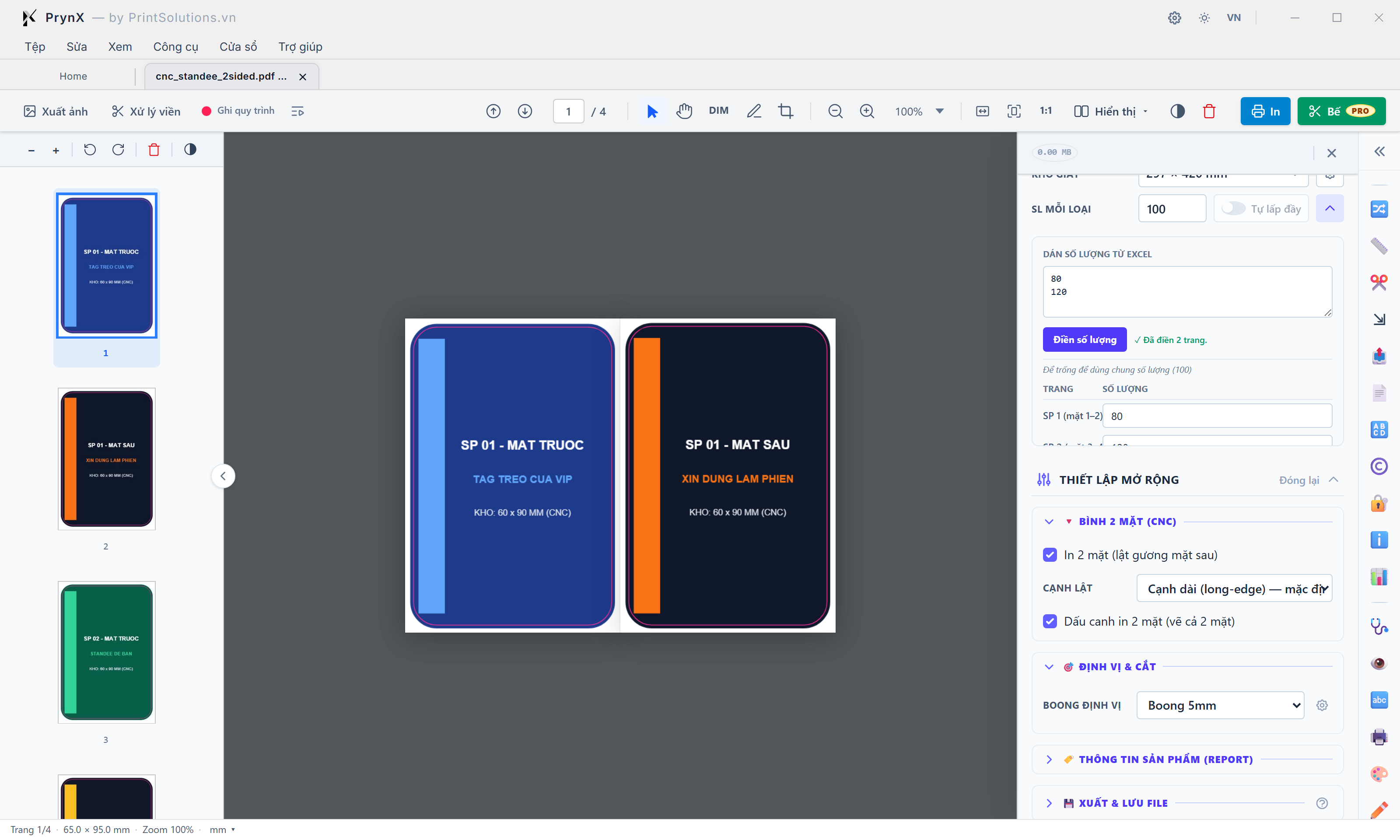The image size is (1400, 840).
Task: Click the zoom in magnifier icon
Action: (867, 112)
